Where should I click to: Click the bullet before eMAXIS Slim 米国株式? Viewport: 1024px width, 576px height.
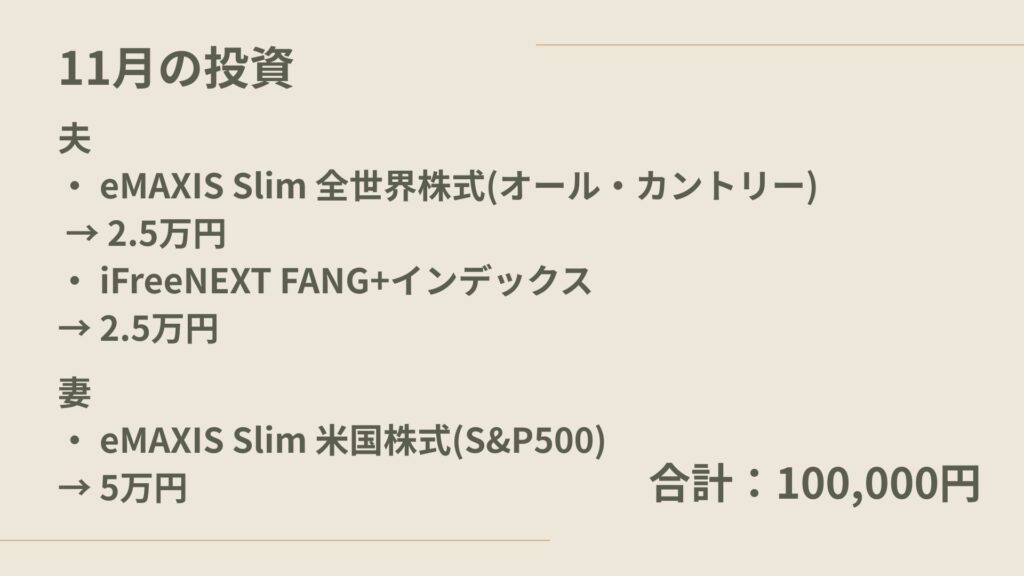point(75,440)
